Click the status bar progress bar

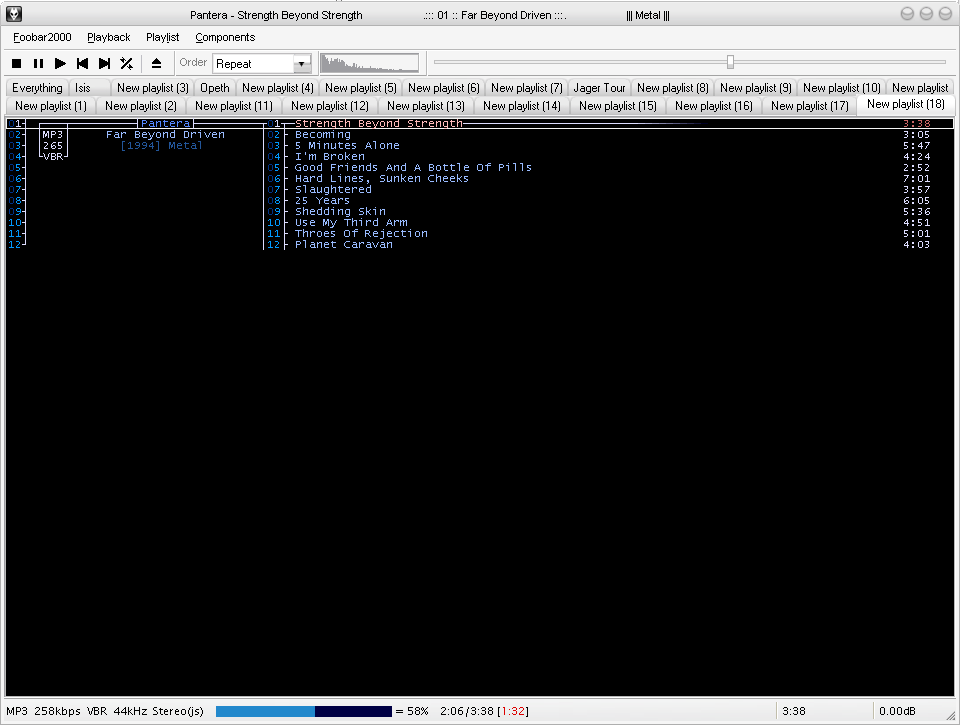click(303, 711)
